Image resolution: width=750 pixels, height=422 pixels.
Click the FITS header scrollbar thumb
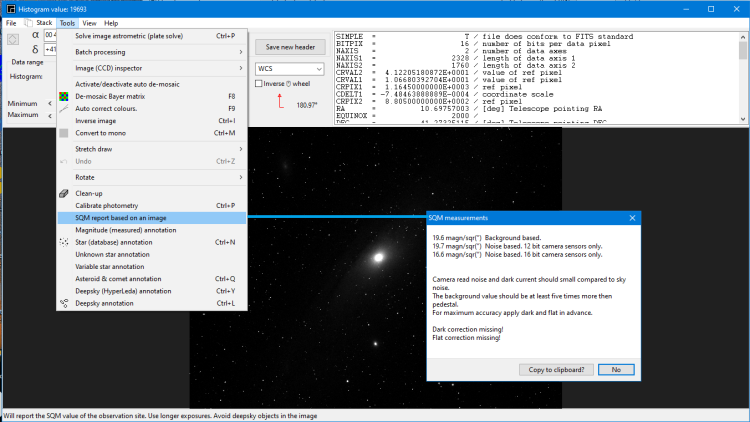tap(743, 50)
